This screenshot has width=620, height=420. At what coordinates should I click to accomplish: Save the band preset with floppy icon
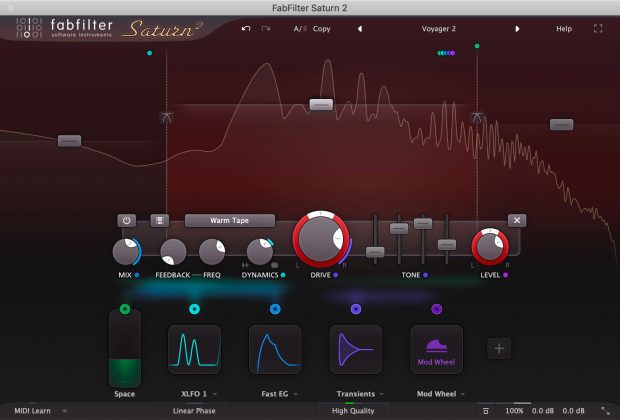(159, 220)
